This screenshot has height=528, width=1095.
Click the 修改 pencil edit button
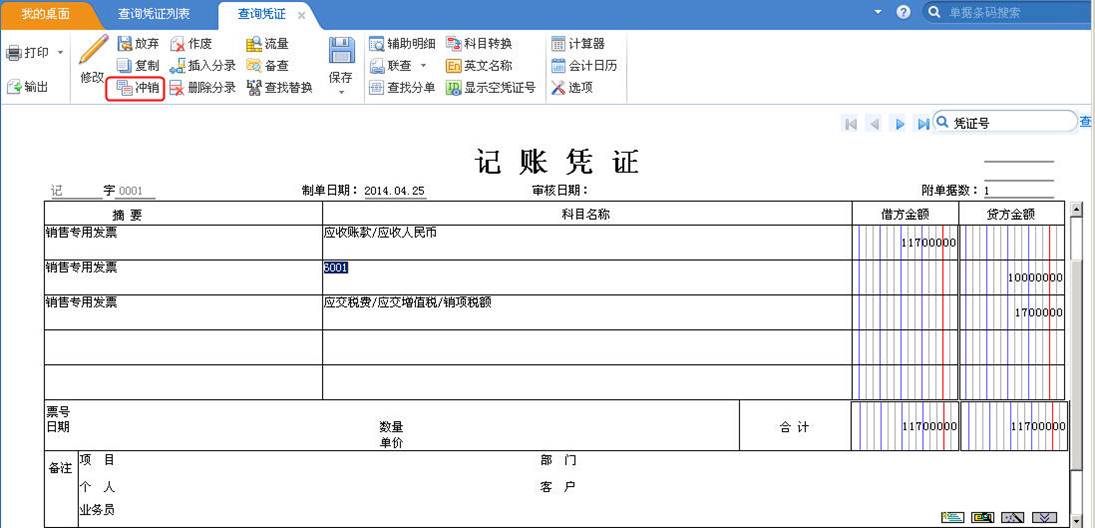point(93,60)
